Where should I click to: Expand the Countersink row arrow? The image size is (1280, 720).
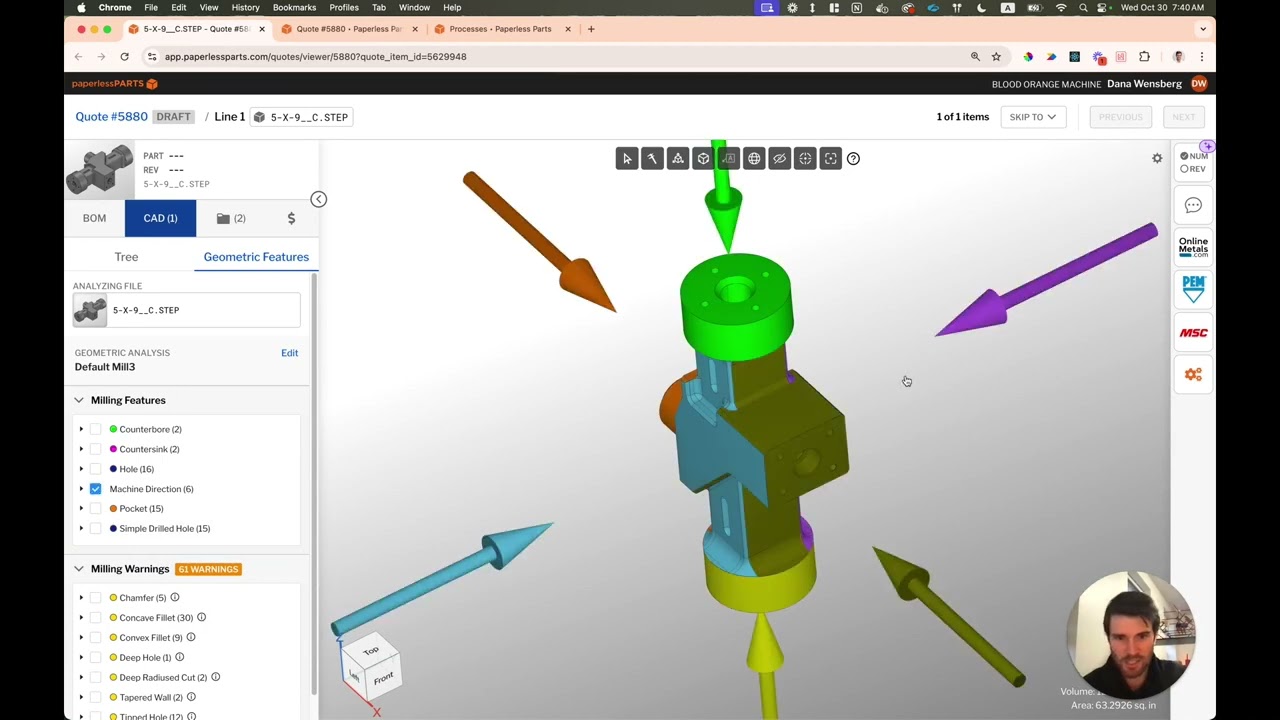point(81,449)
